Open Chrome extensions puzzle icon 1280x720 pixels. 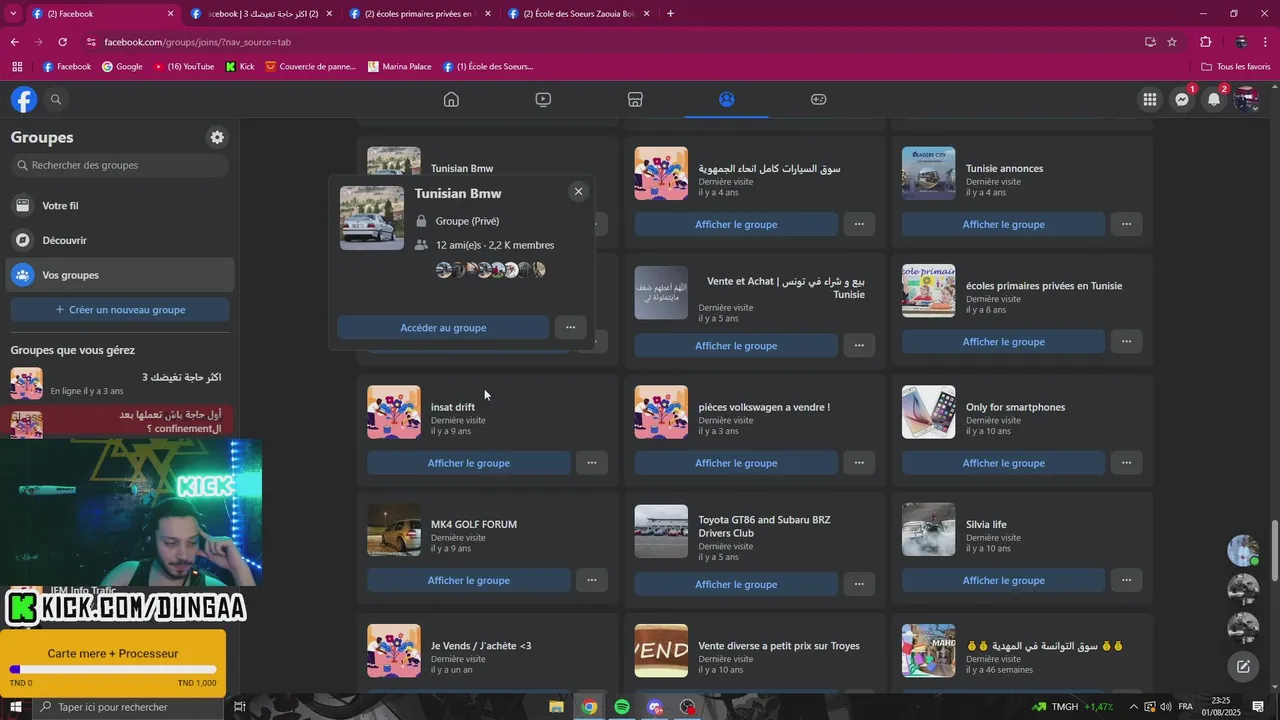(x=1205, y=42)
